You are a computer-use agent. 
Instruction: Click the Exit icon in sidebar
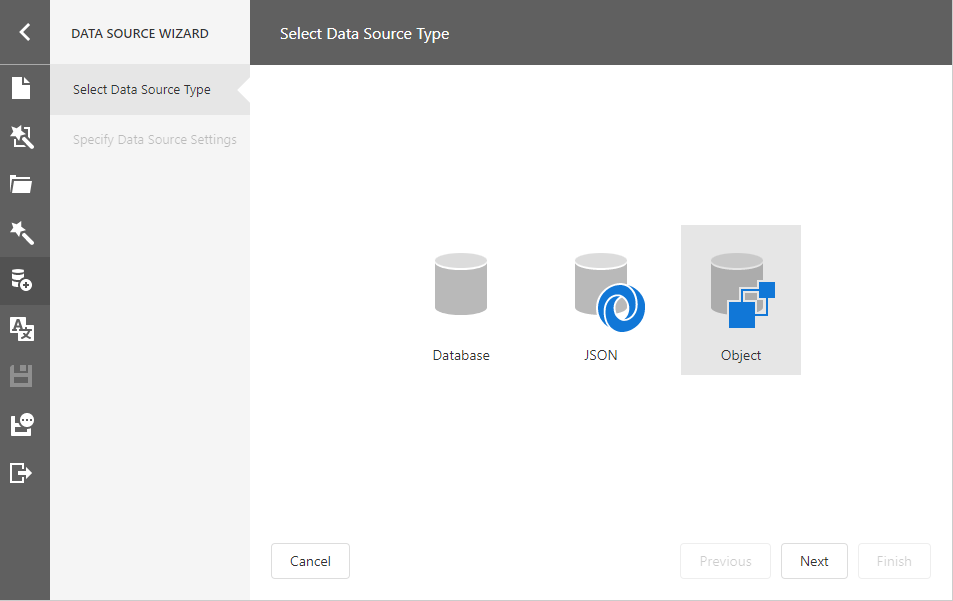coord(22,472)
